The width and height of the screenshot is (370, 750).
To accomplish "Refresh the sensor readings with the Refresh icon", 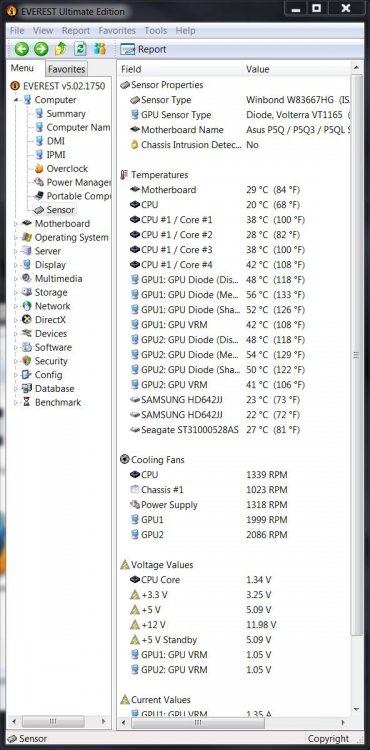I will (x=80, y=49).
